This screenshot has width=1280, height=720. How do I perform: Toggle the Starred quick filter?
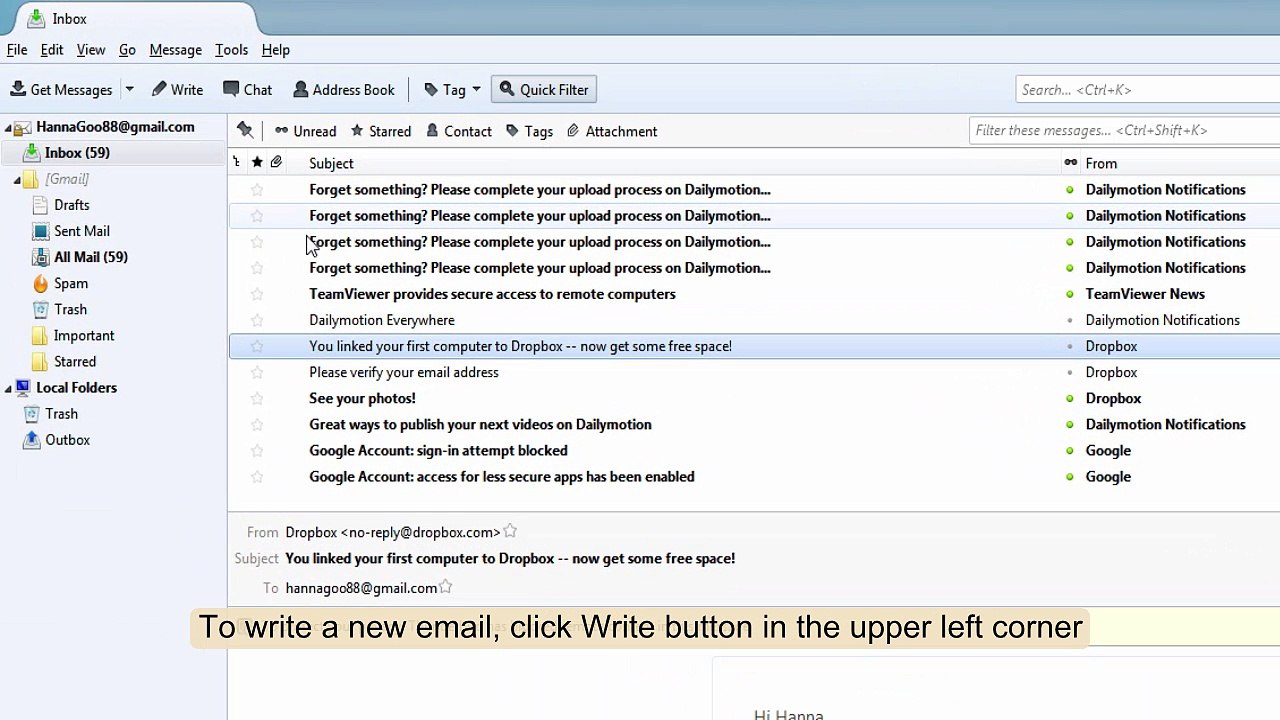(380, 131)
